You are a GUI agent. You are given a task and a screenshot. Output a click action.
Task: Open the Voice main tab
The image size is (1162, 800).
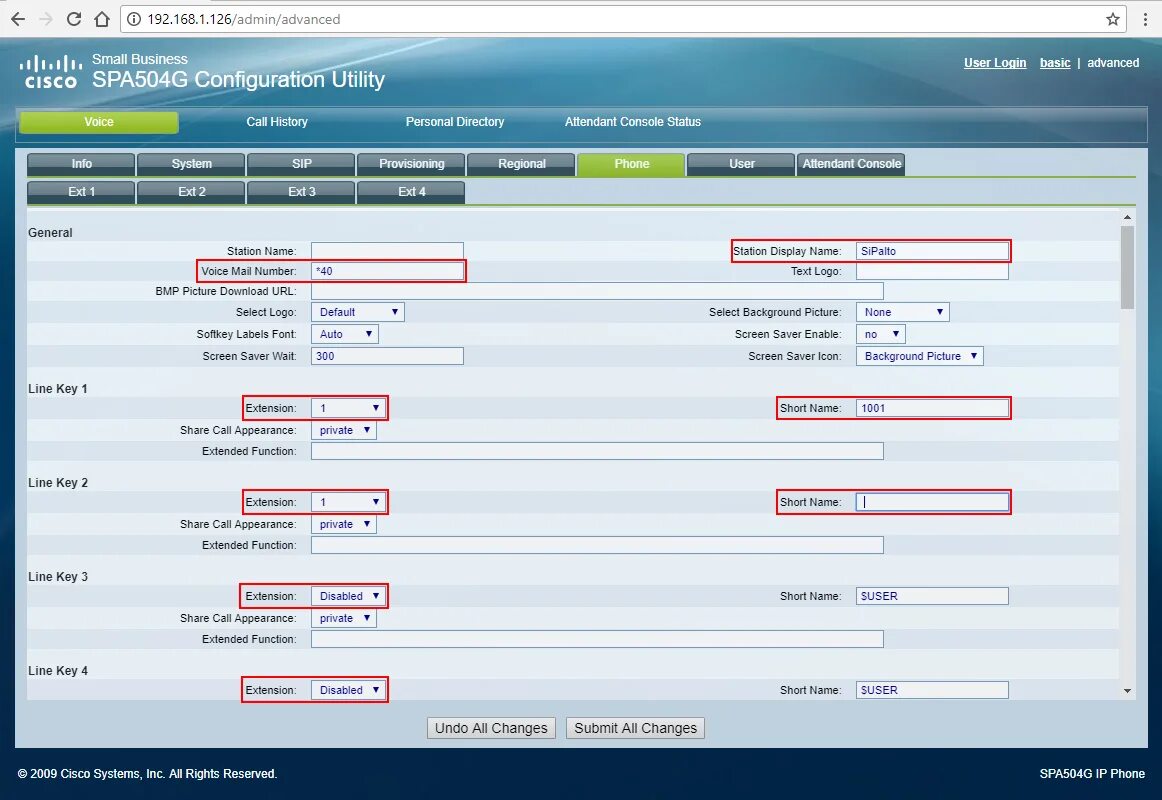tap(99, 122)
